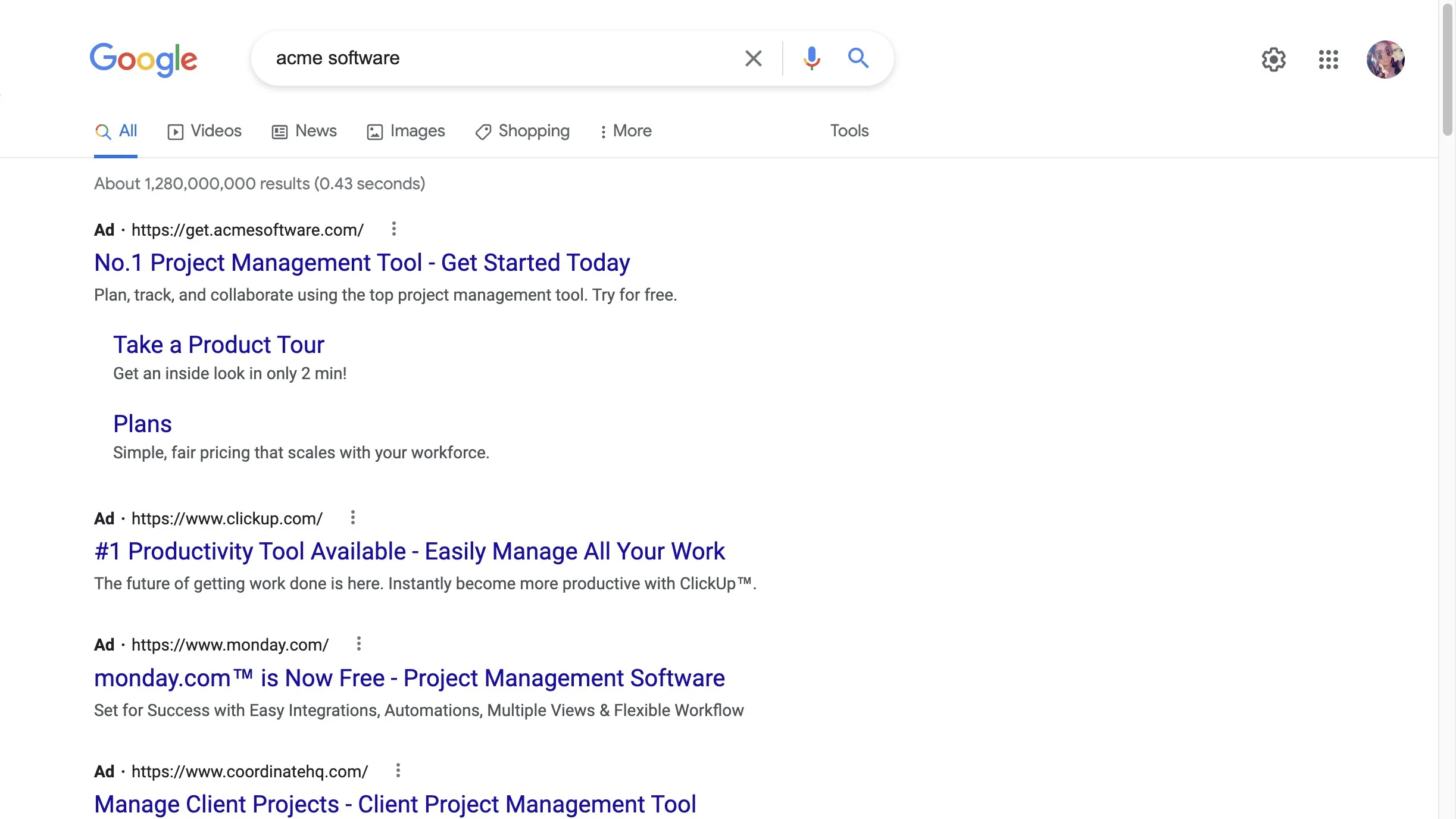Start voice search with the microphone icon
This screenshot has width=1456, height=819.
tap(811, 58)
